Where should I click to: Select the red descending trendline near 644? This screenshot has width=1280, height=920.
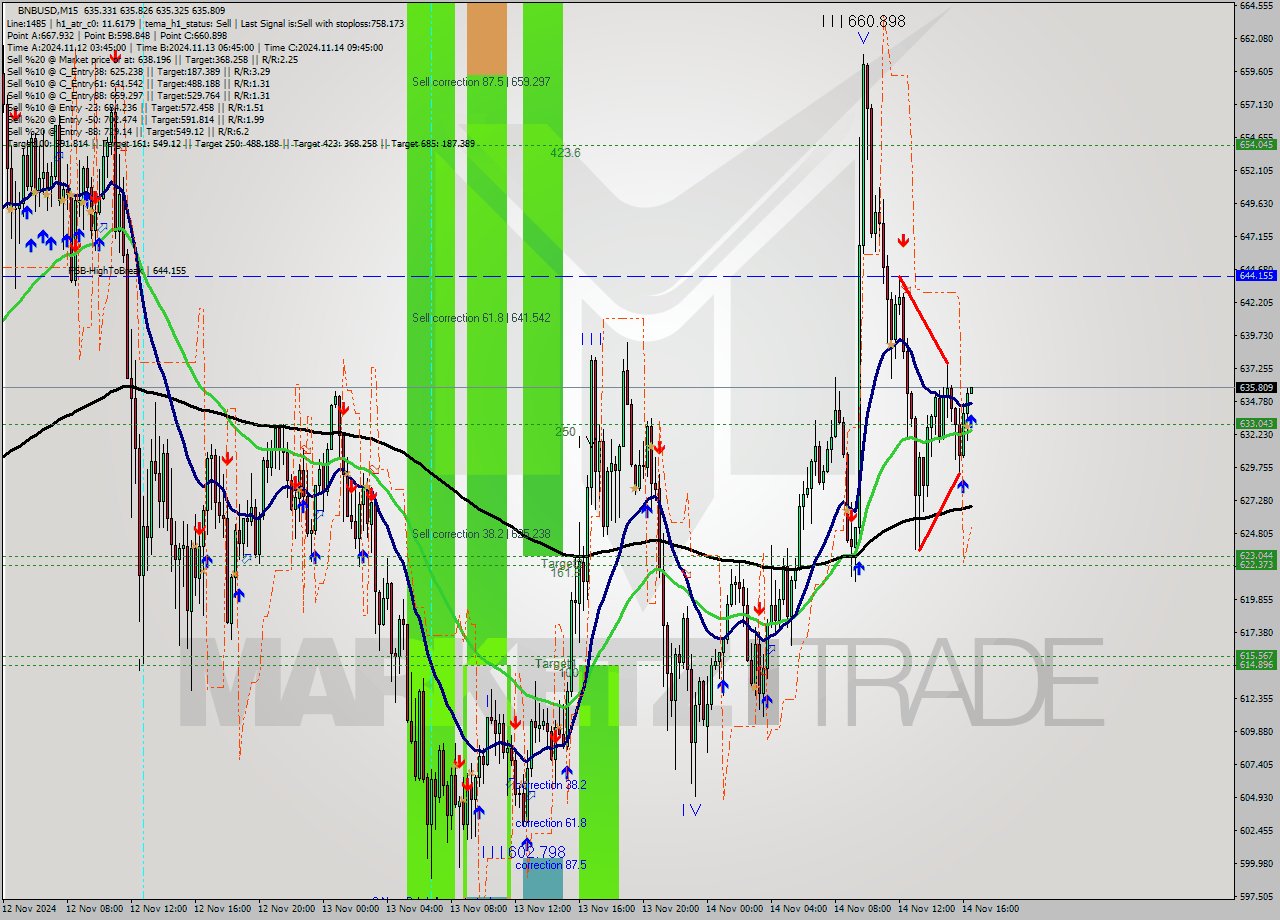924,320
